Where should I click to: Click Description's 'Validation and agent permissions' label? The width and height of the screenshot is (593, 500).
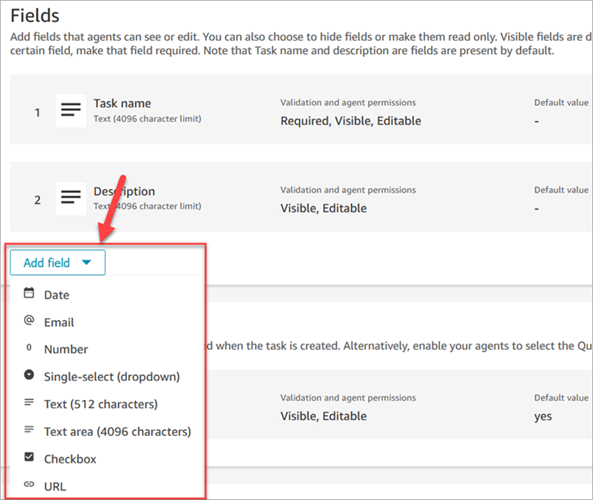point(348,190)
